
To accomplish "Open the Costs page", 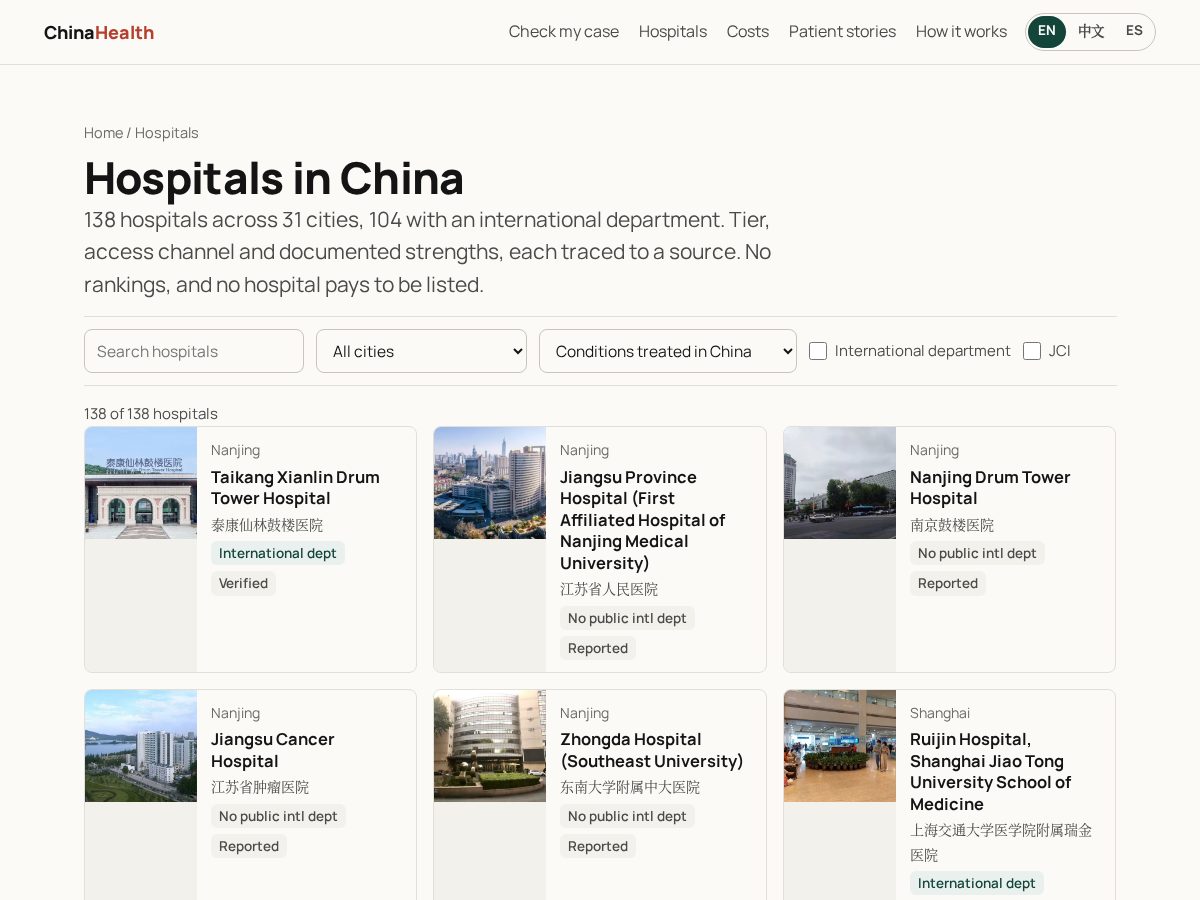I will (748, 32).
